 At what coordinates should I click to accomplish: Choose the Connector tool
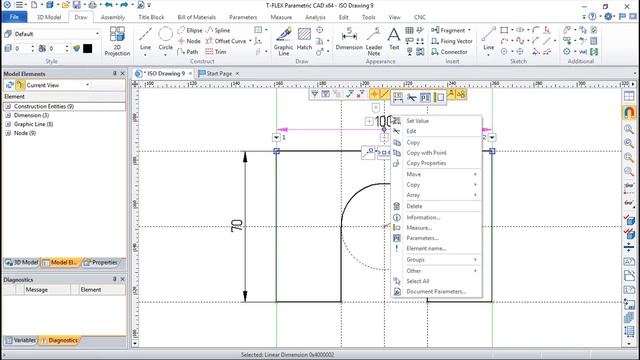pos(449,52)
